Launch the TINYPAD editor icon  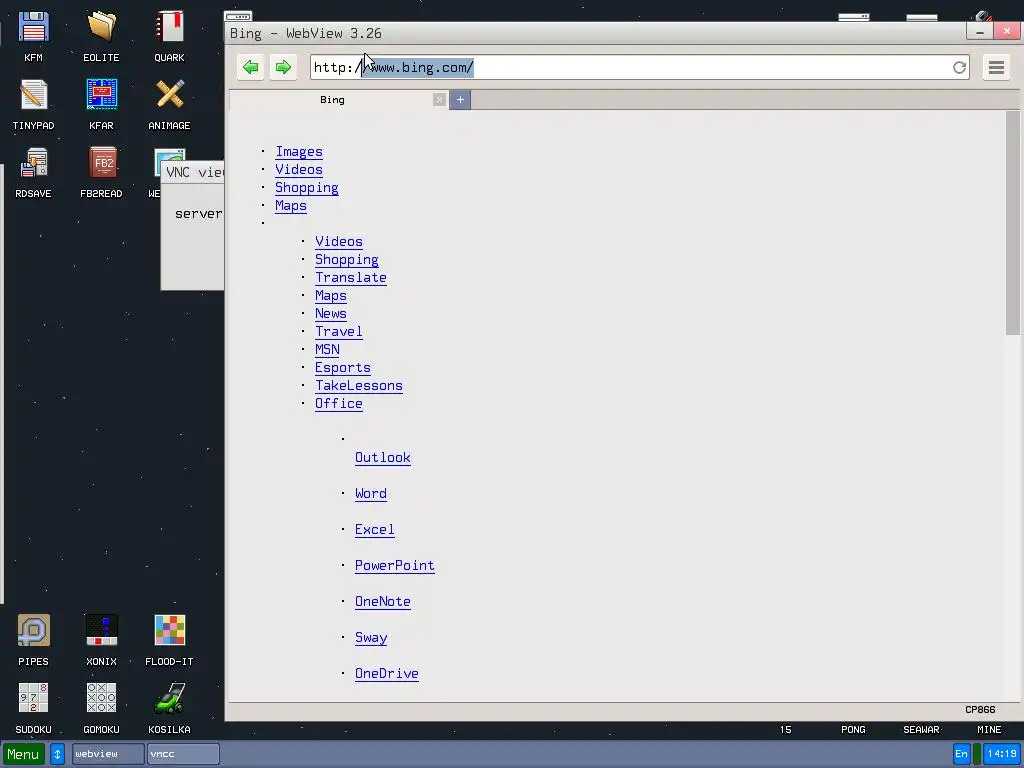[33, 105]
